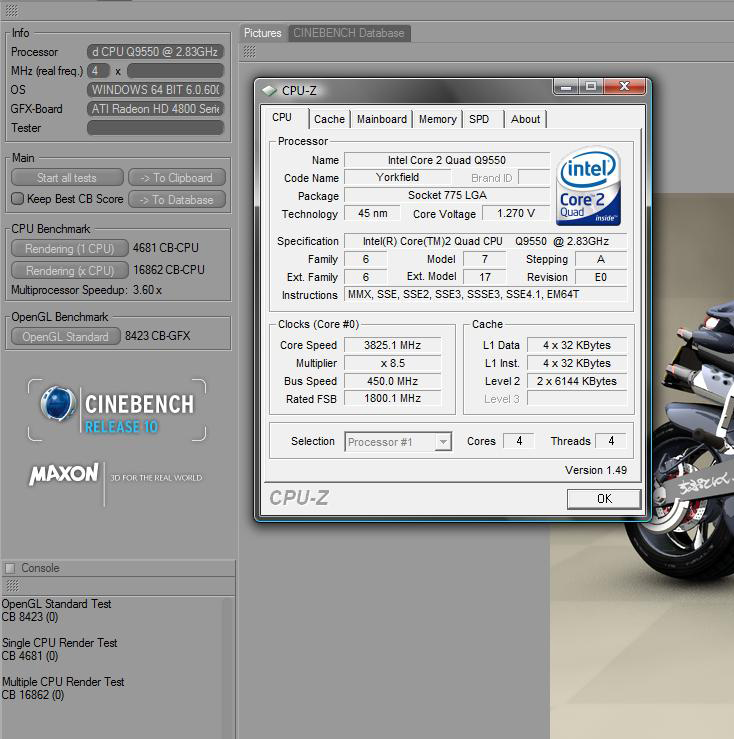This screenshot has width=734, height=739.
Task: Click console line OpenGL Standard Test
Action: [57, 604]
